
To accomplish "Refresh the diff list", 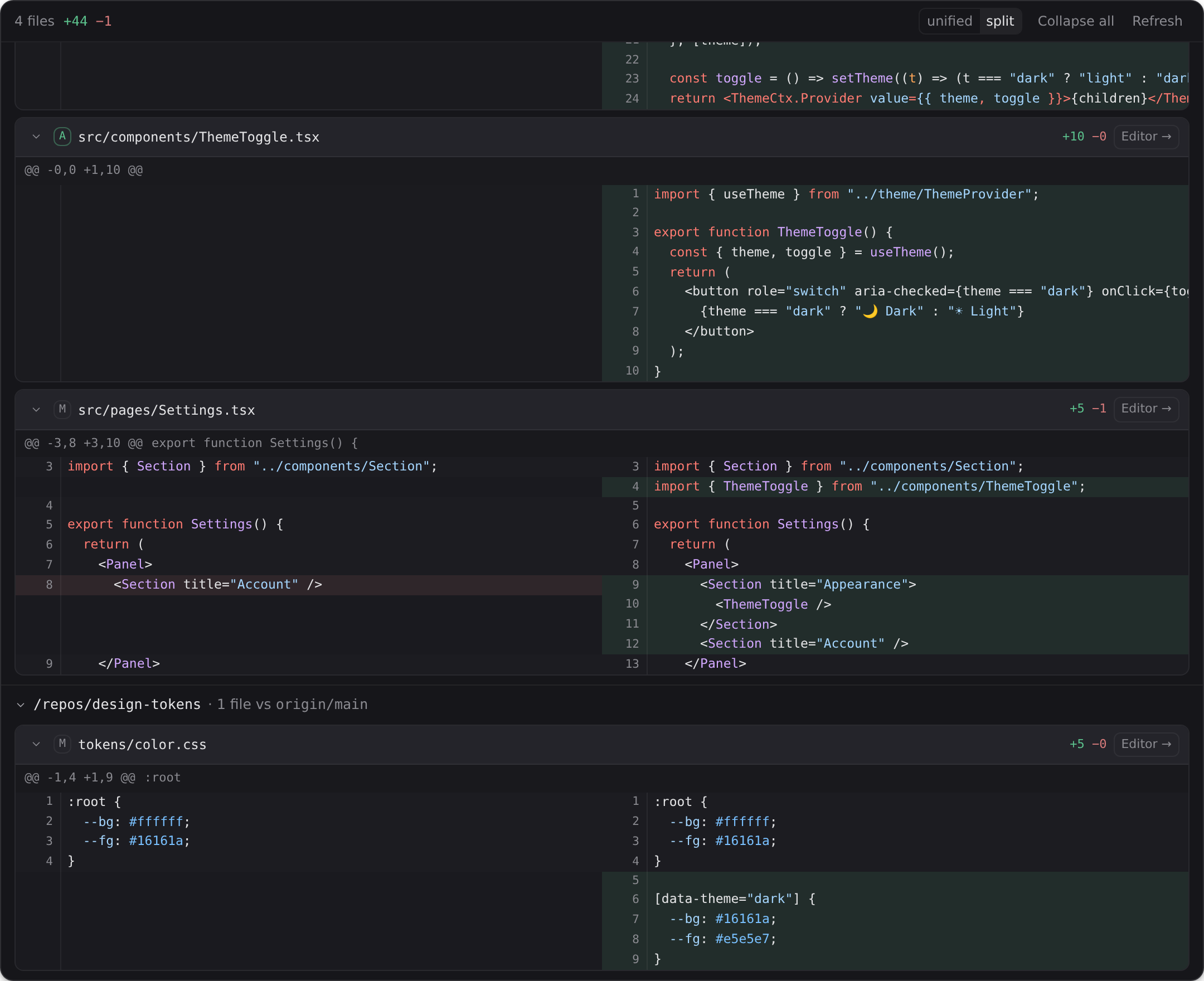I will tap(1157, 22).
